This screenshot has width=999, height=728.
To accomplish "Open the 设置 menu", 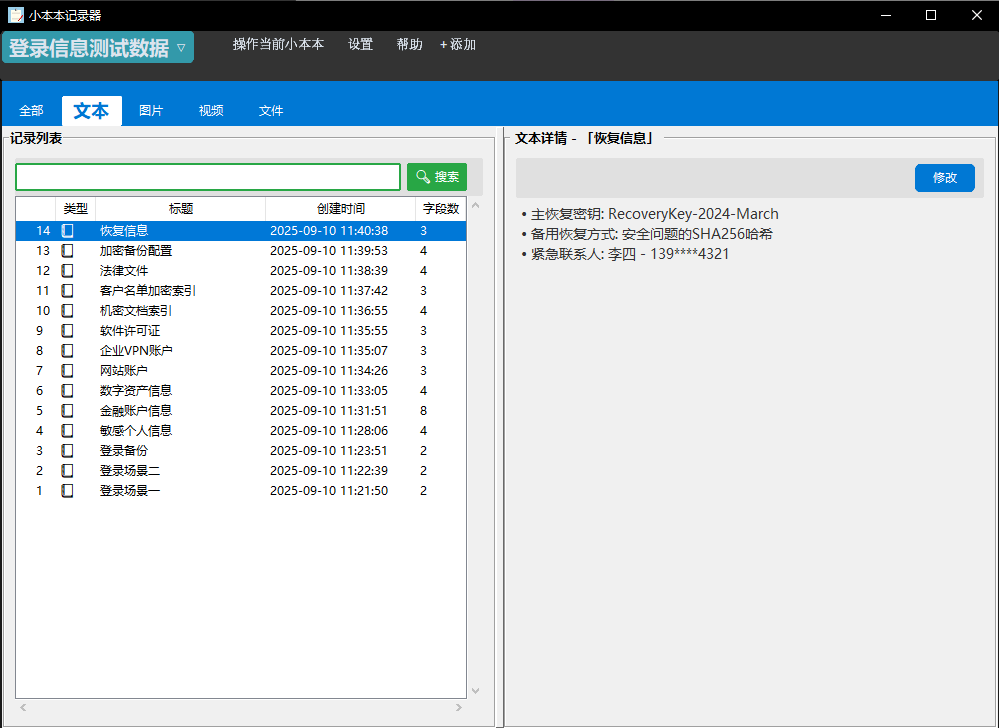I will pyautogui.click(x=360, y=45).
